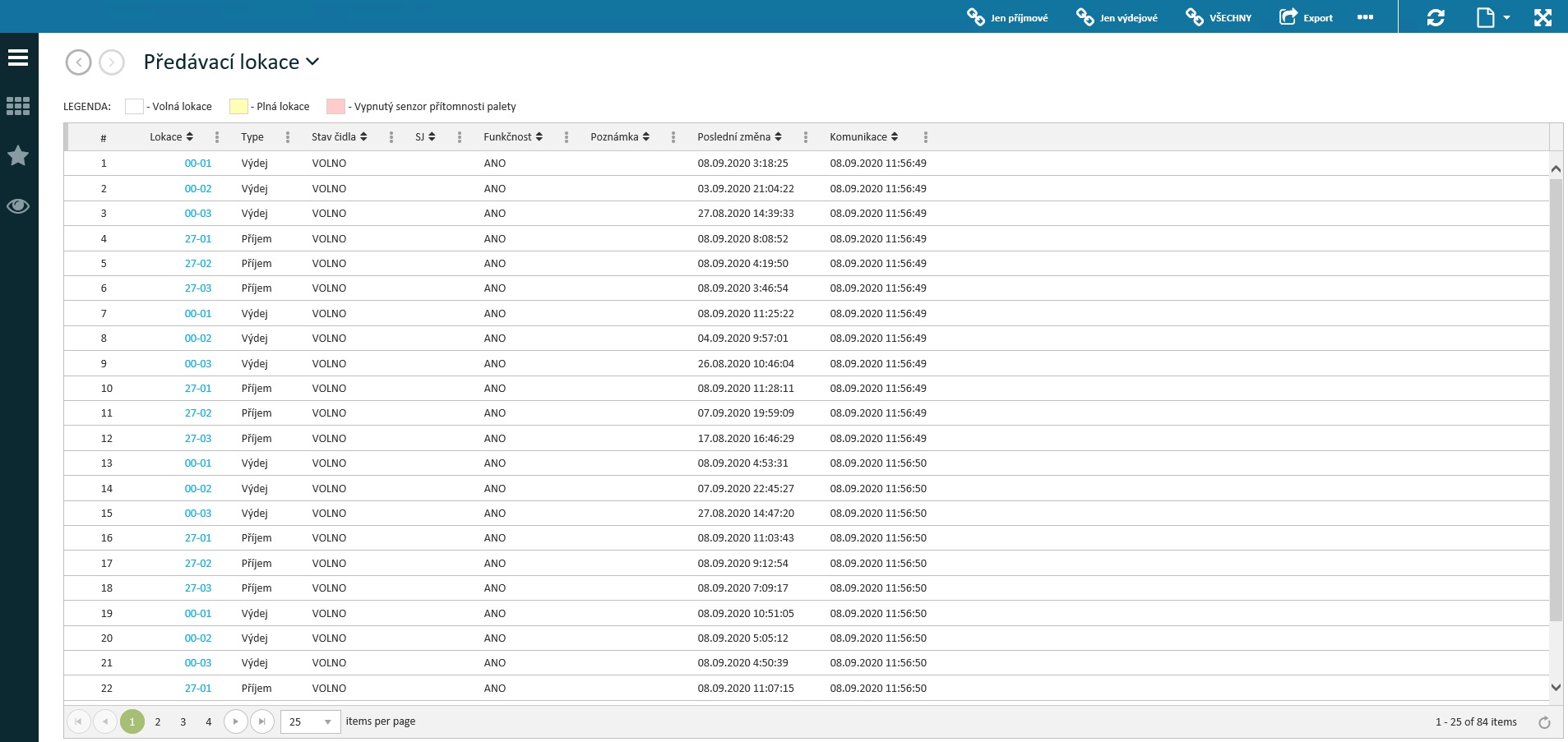Open the new document icon dropdown
Viewport: 1568px width, 742px height.
(1492, 17)
